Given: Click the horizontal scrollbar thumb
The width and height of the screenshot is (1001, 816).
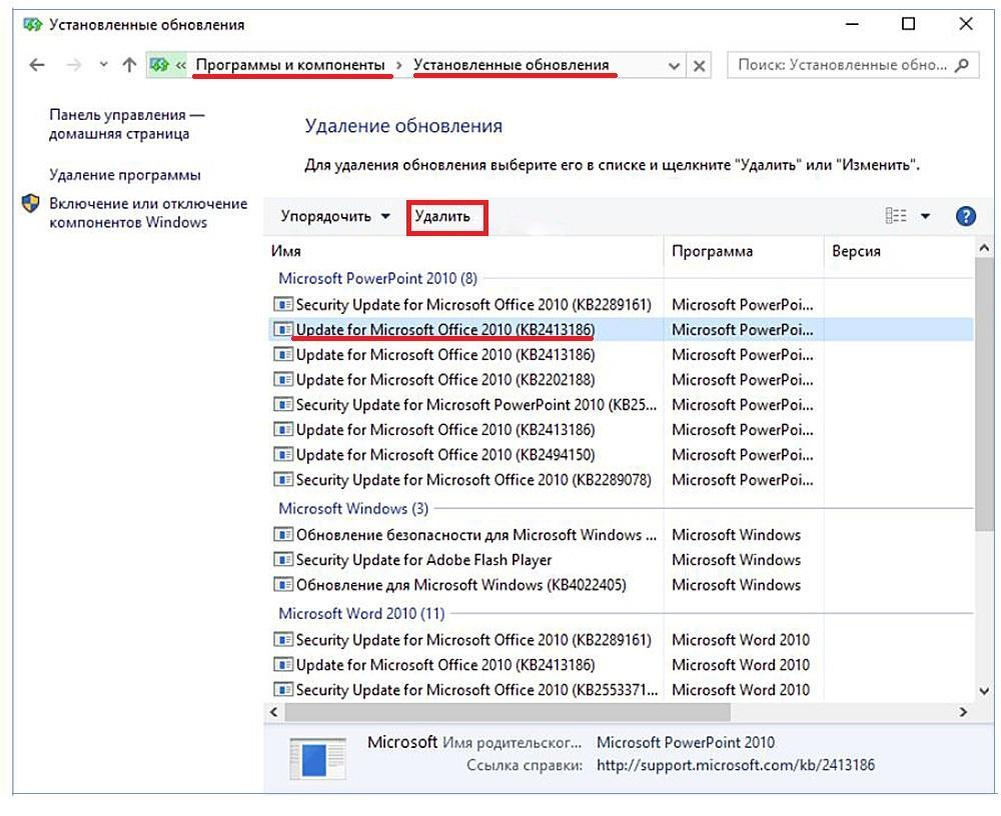Looking at the screenshot, I should 508,712.
